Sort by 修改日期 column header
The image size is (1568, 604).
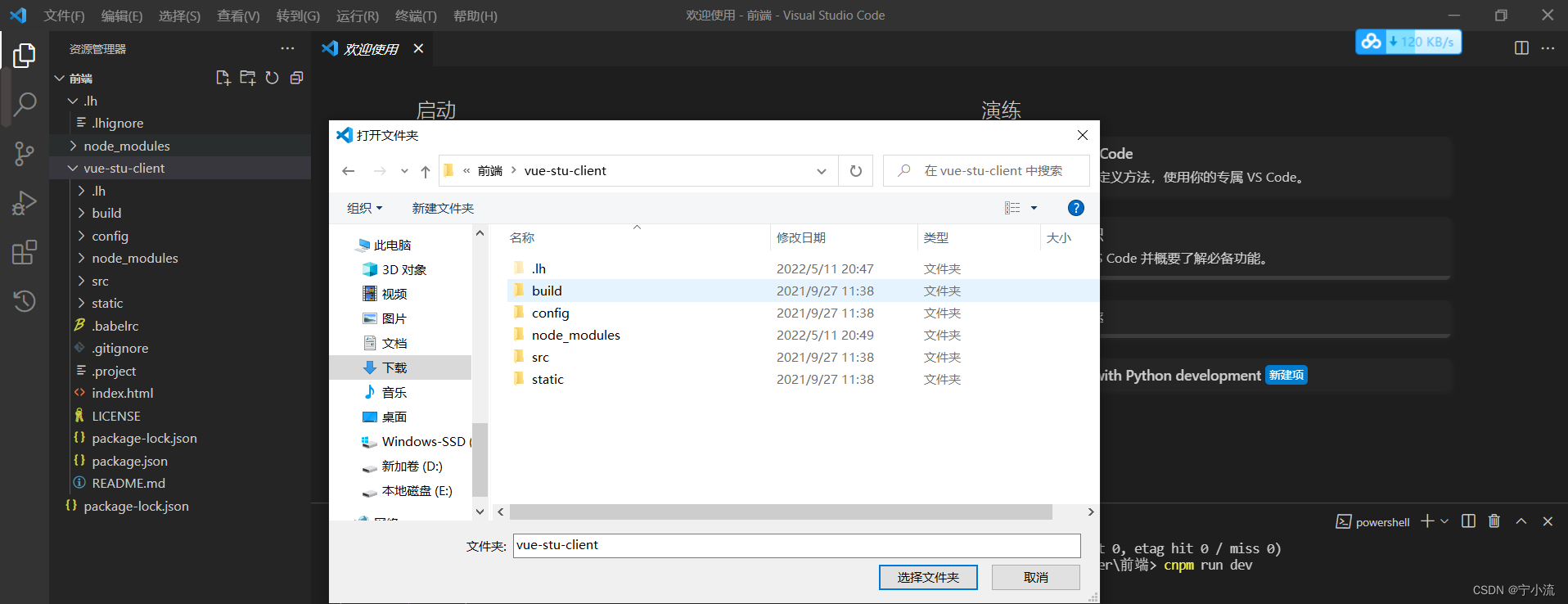(x=801, y=237)
